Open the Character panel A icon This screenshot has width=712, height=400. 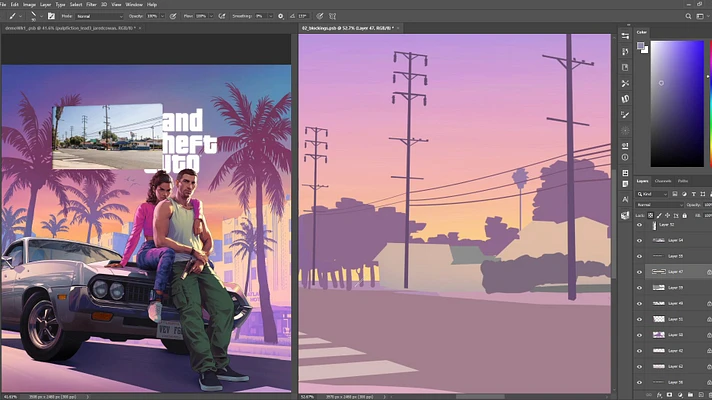(x=625, y=199)
